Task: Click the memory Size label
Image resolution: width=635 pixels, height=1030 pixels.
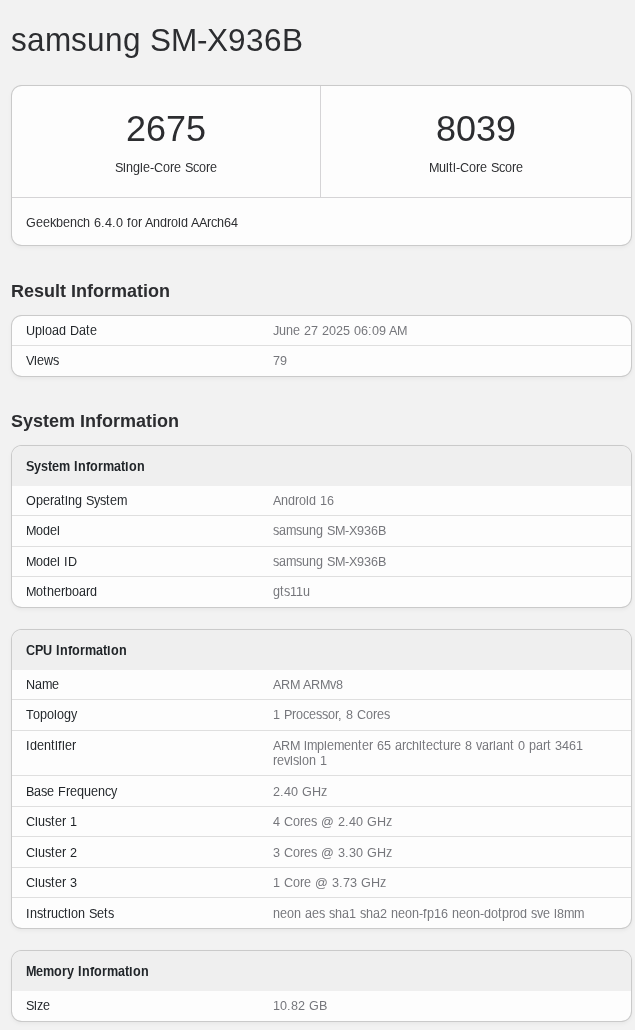Action: click(38, 1006)
